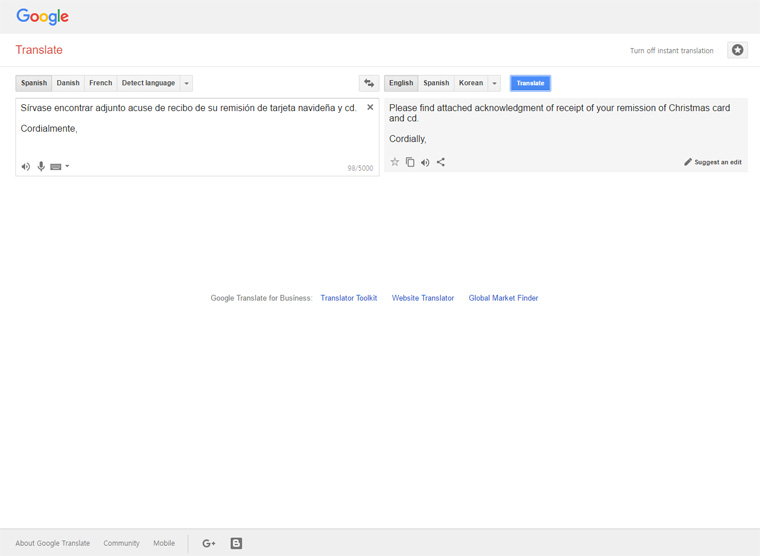Expand keyboard input tools arrow

pyautogui.click(x=67, y=166)
